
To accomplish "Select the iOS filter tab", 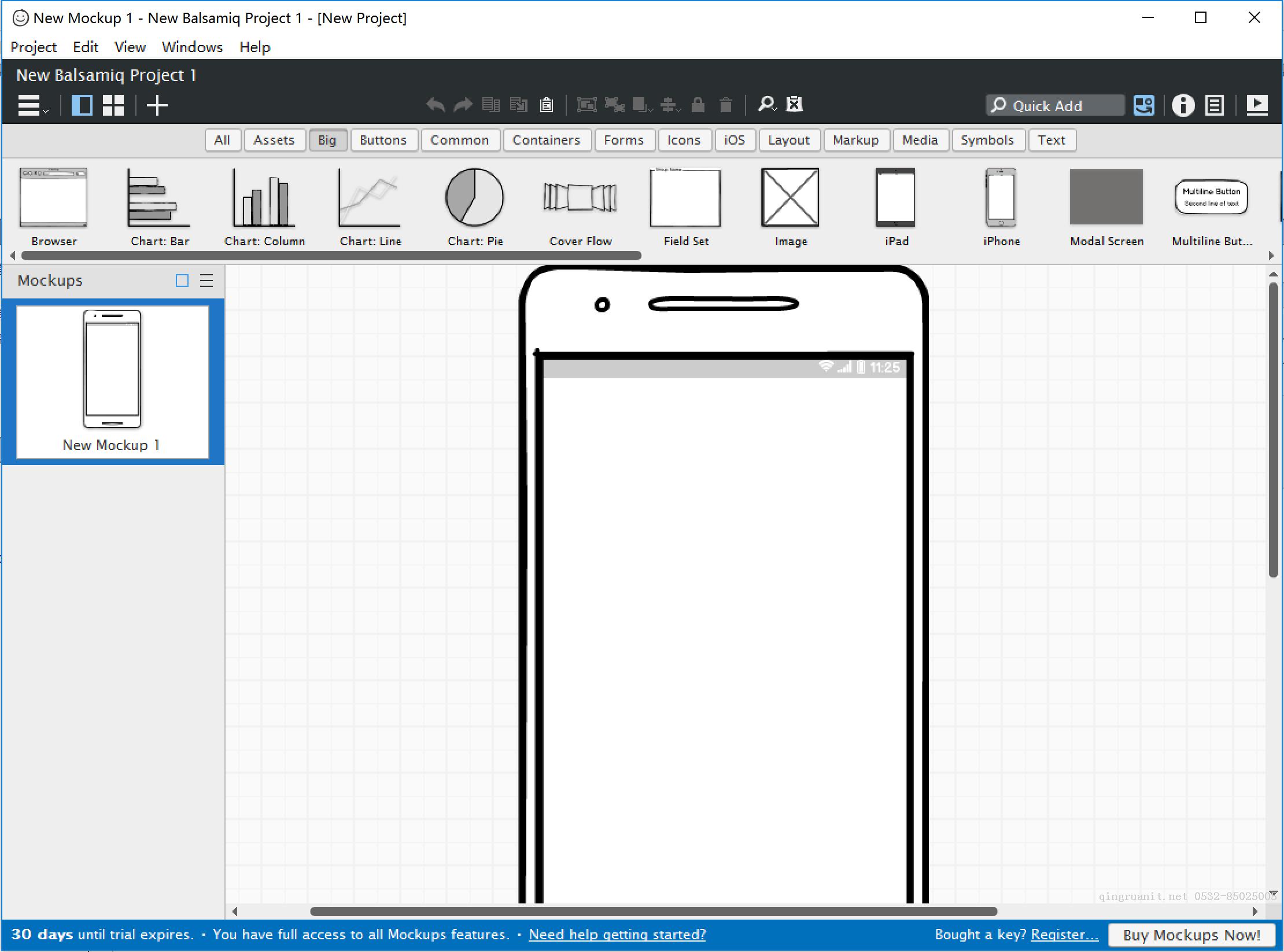I will tap(735, 140).
